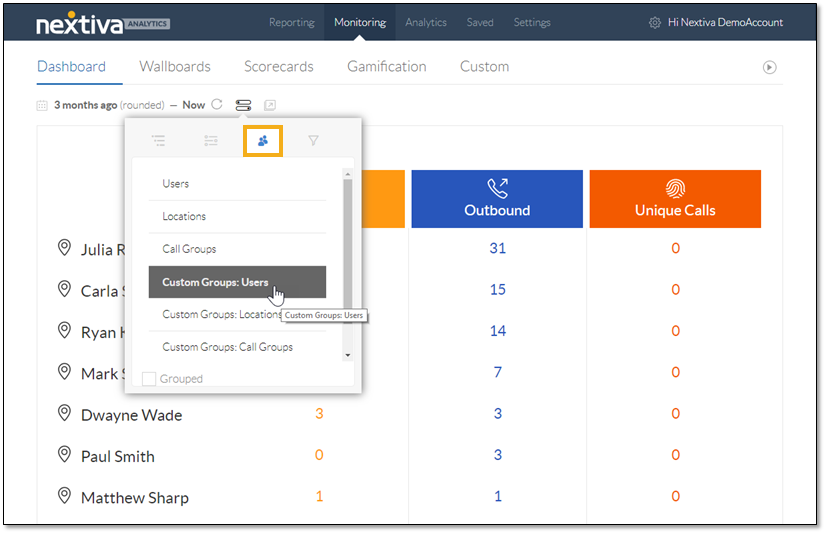Select the Paul Smith row name
This screenshot has width=826, height=534.
pos(118,457)
